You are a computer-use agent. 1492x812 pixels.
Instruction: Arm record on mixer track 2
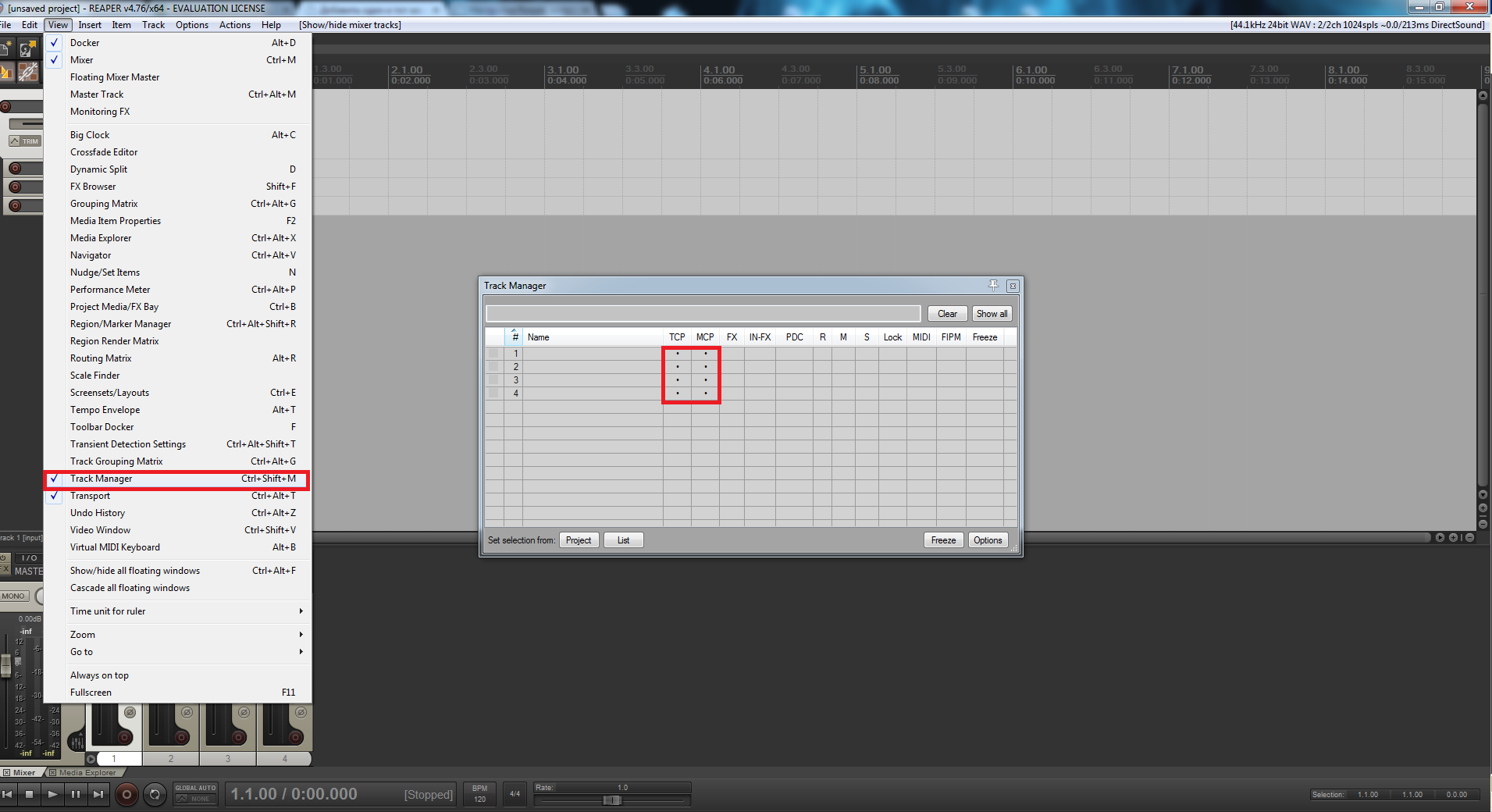182,737
